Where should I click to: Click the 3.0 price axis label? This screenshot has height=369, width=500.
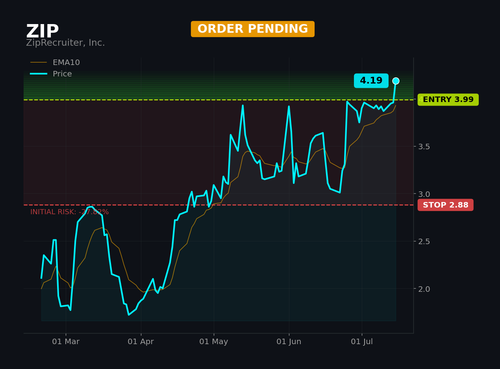coord(424,194)
